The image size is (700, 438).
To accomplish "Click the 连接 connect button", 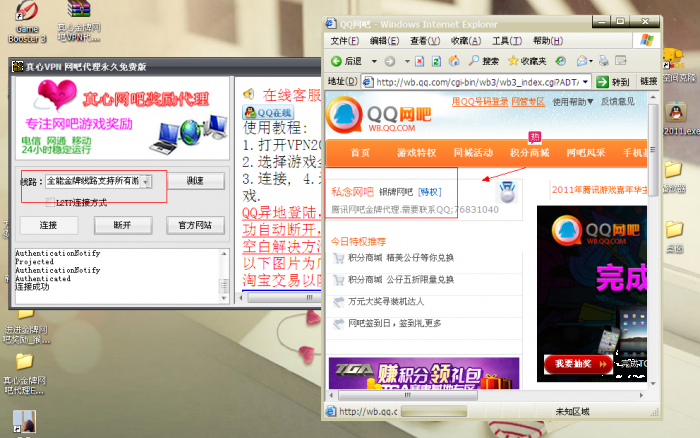I will pyautogui.click(x=48, y=225).
